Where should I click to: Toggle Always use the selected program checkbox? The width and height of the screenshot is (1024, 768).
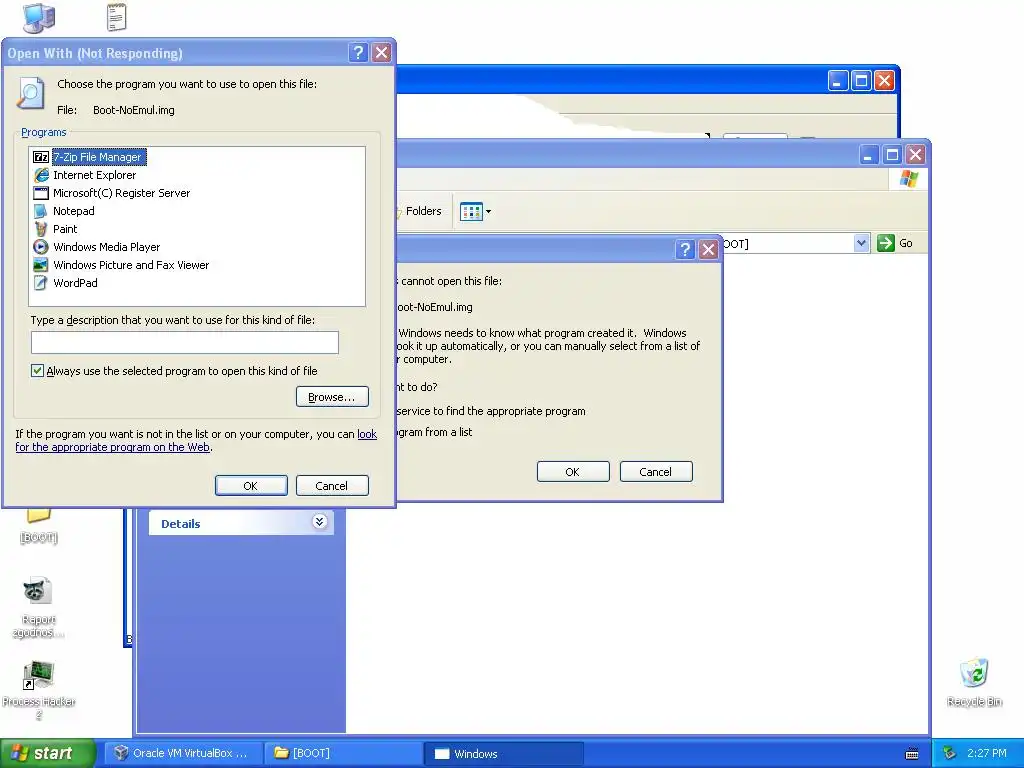(37, 371)
